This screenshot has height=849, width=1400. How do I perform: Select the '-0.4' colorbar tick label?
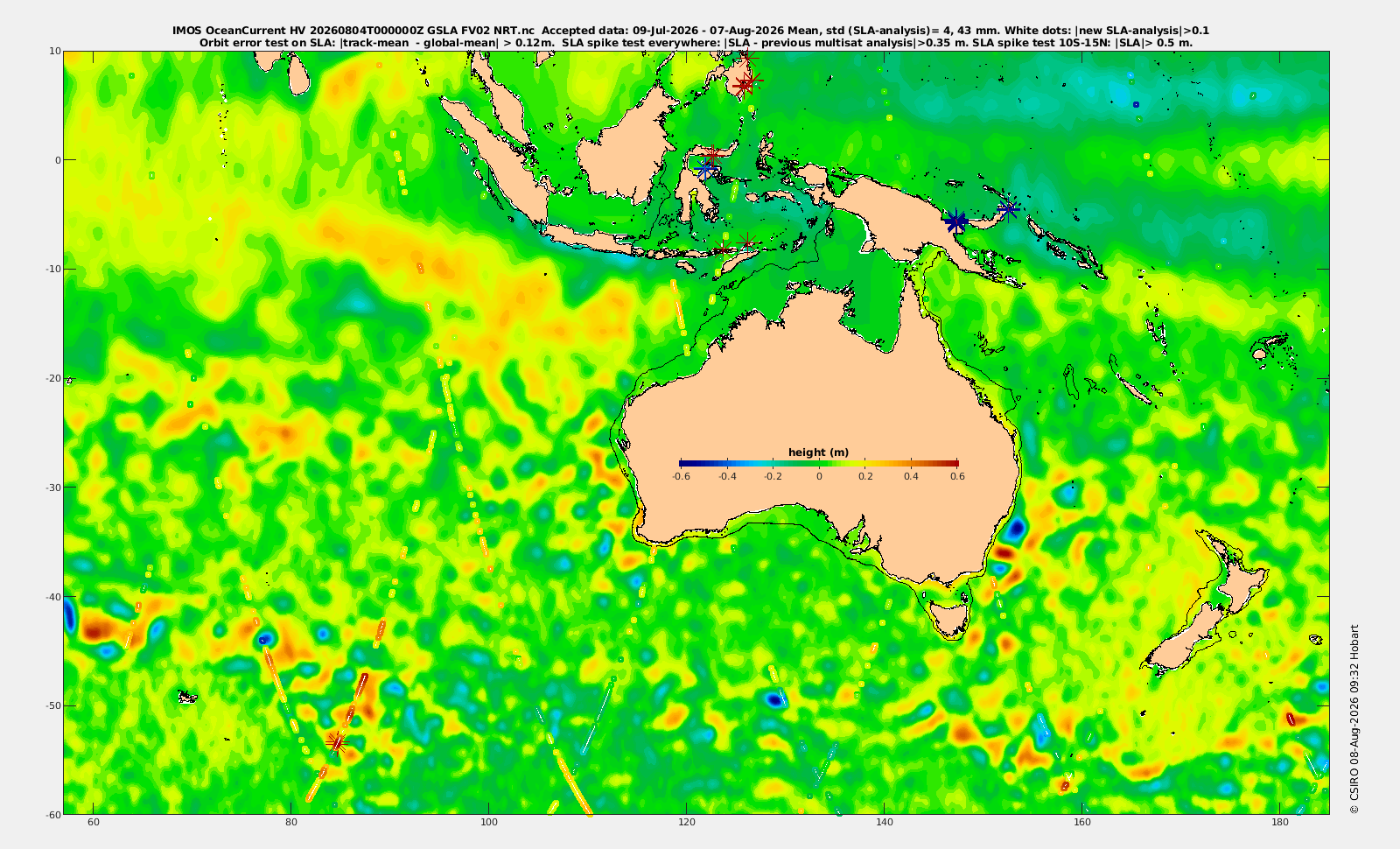726,477
